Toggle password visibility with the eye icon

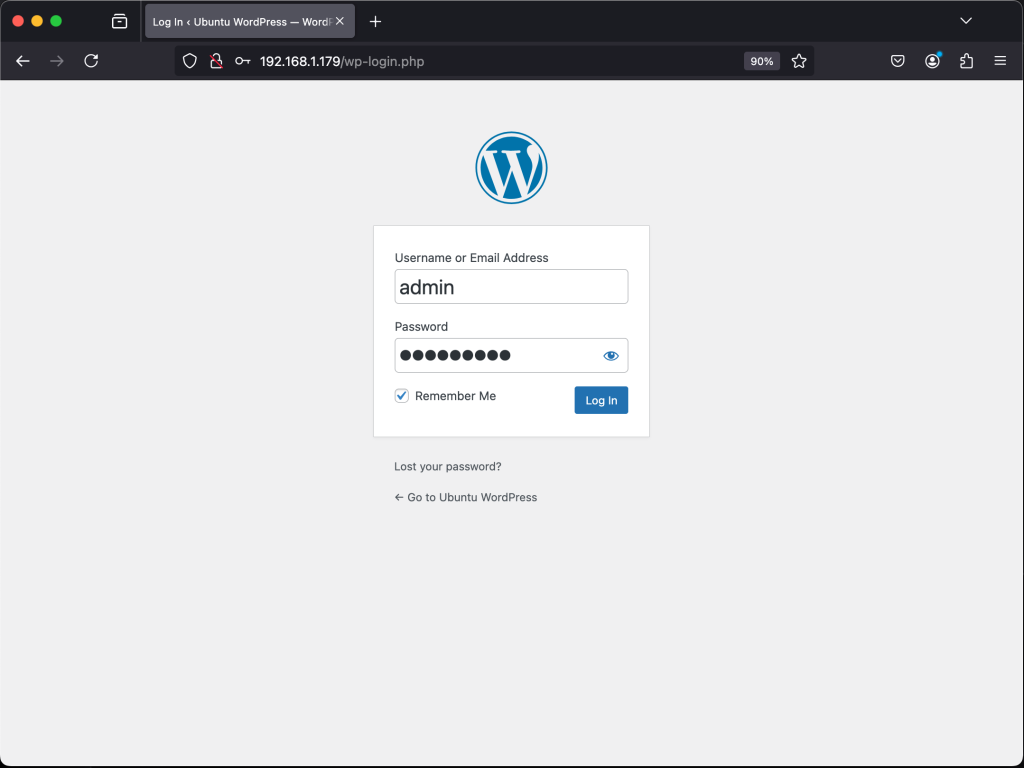pos(610,355)
